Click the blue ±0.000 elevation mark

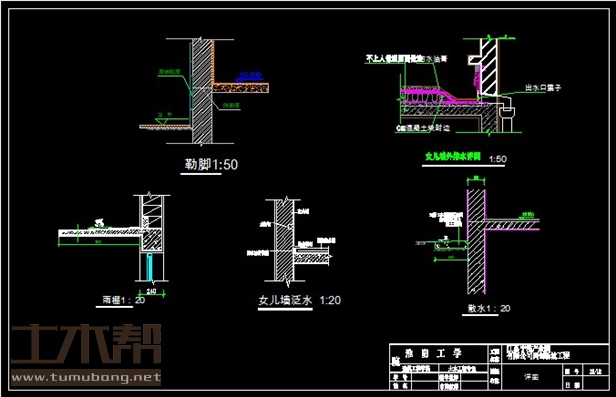[250, 75]
